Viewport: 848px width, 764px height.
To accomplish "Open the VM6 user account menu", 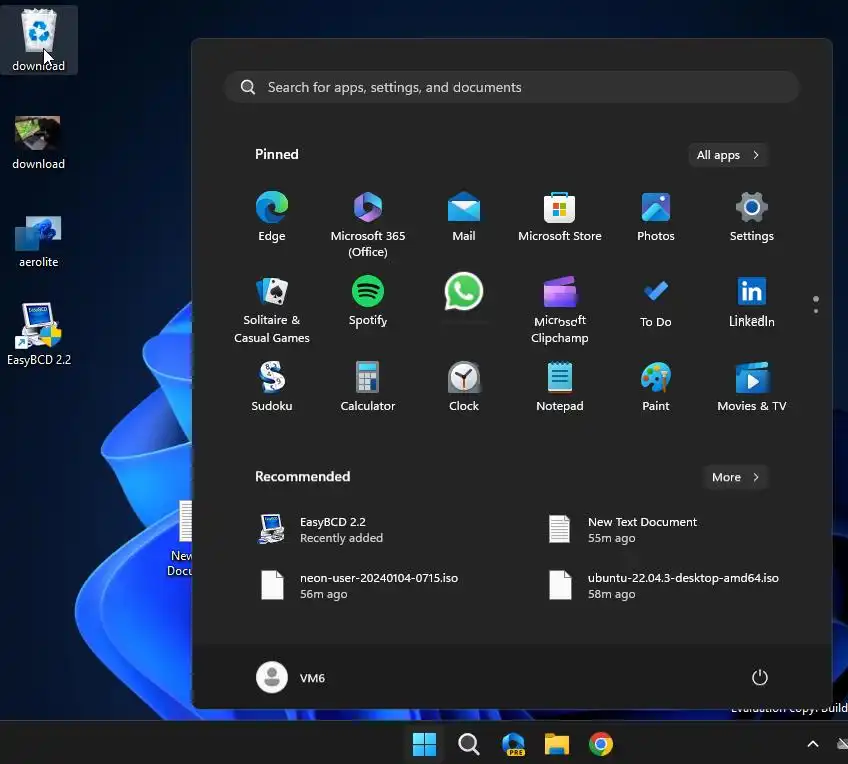I will coord(291,677).
